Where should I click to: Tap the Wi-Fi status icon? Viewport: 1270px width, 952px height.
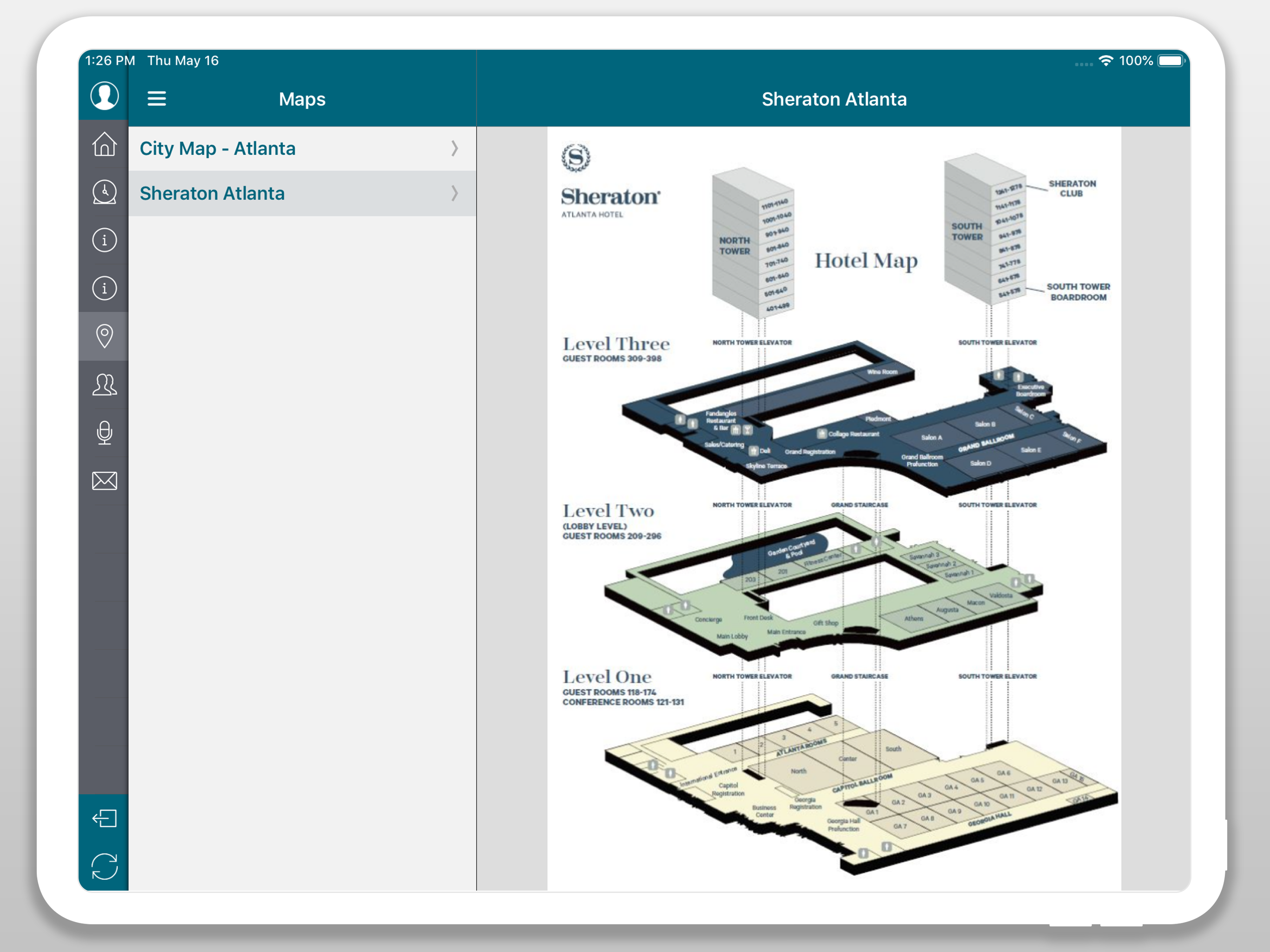coord(1106,61)
